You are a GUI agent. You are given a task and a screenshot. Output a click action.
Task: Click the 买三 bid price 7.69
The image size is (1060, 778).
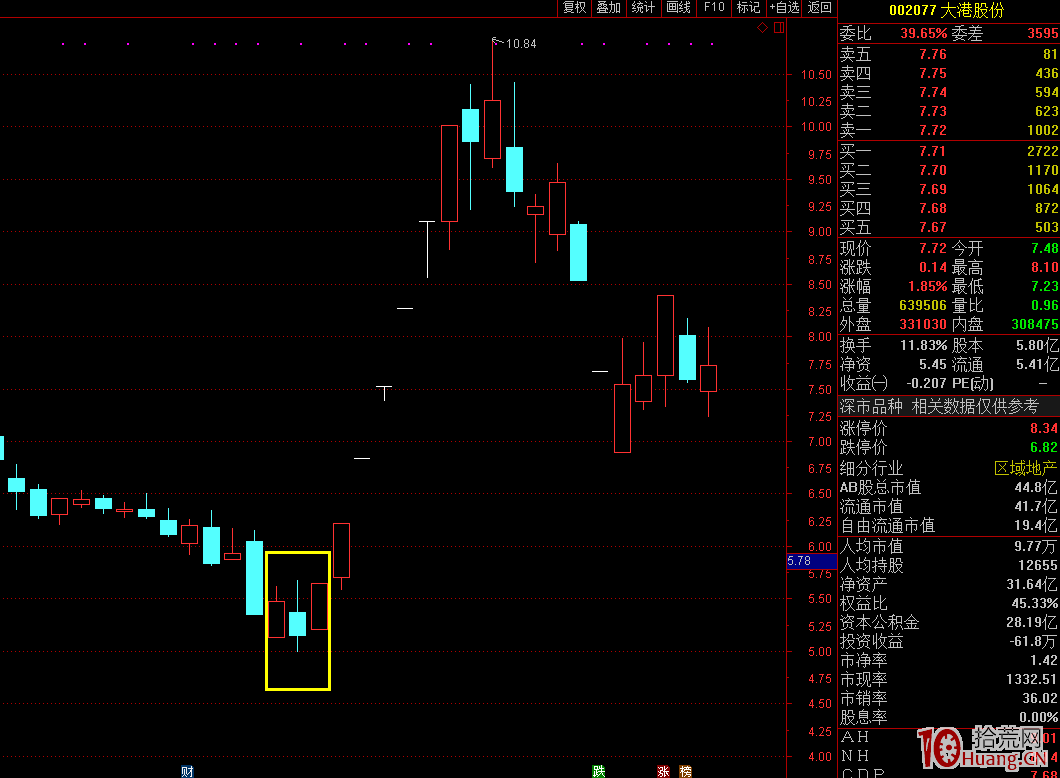932,189
